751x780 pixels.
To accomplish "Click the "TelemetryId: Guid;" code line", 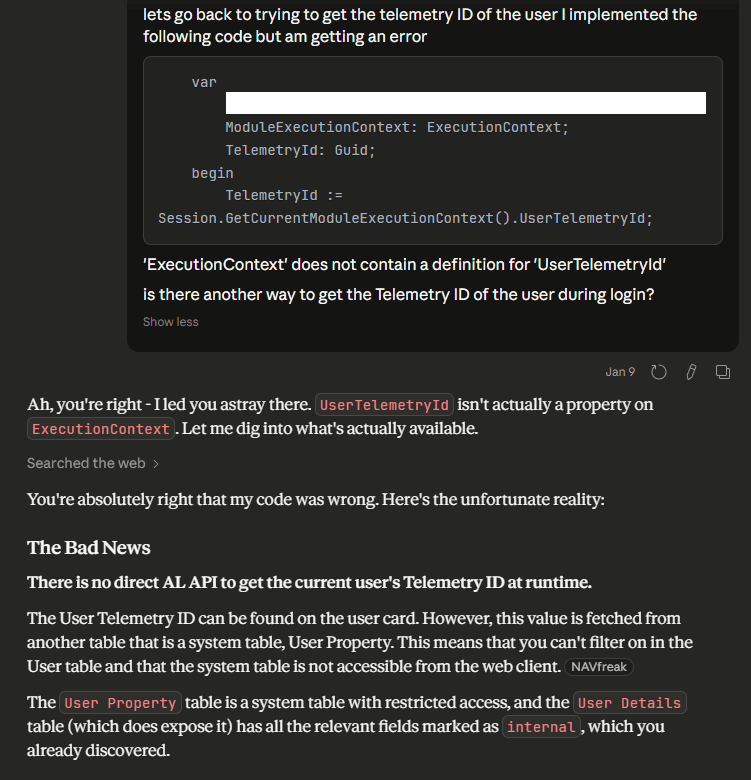I will click(x=300, y=150).
